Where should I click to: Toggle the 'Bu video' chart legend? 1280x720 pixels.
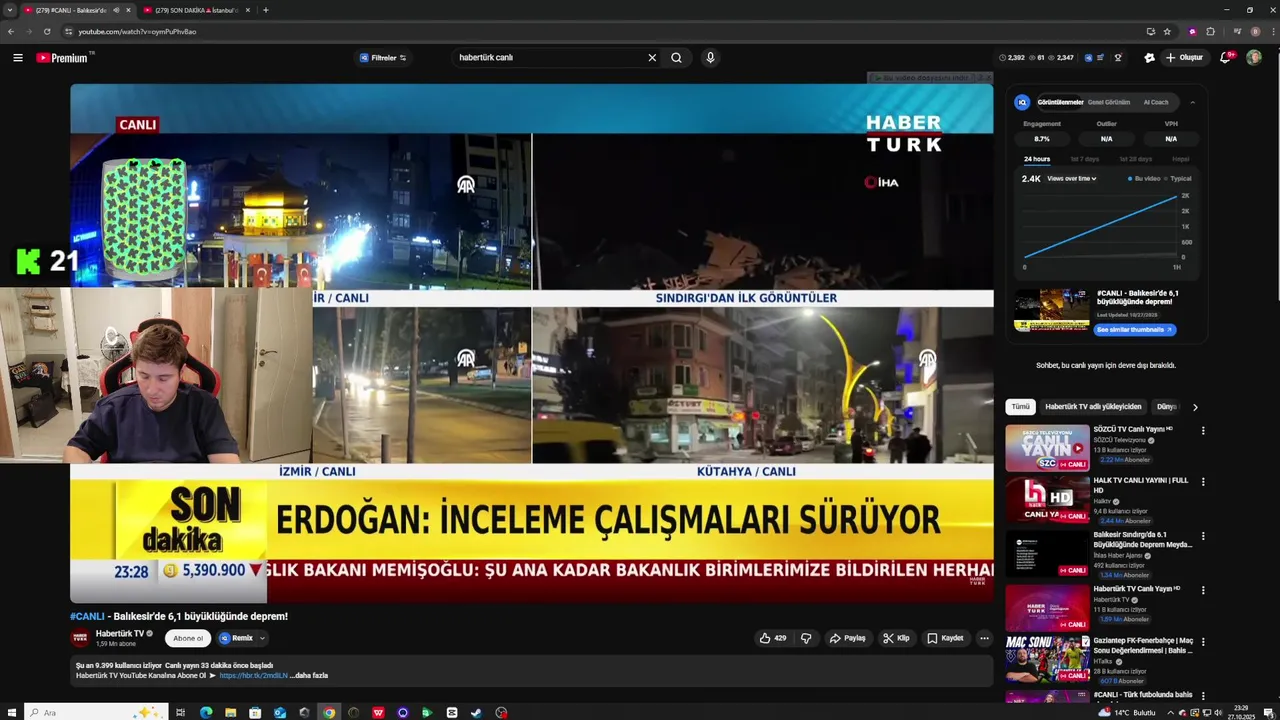(x=1144, y=179)
